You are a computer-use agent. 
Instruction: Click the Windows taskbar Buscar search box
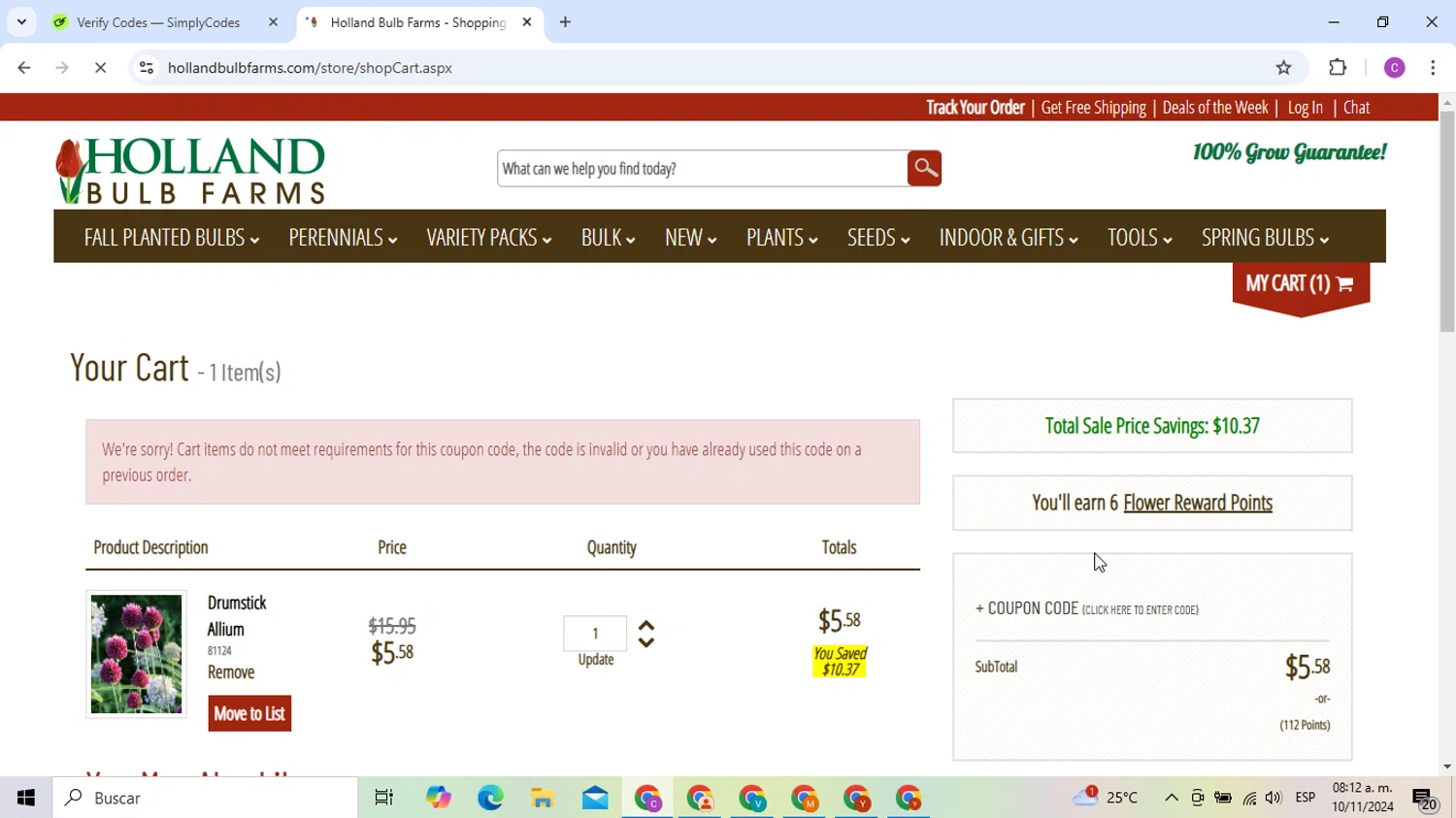pyautogui.click(x=205, y=798)
